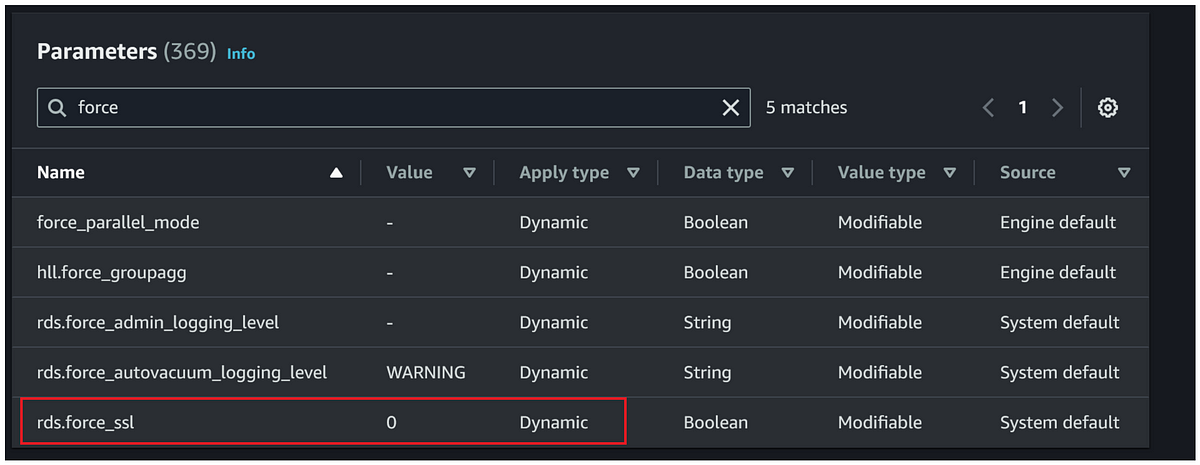Clear the search box with X icon
This screenshot has width=1200, height=465.
[x=731, y=107]
